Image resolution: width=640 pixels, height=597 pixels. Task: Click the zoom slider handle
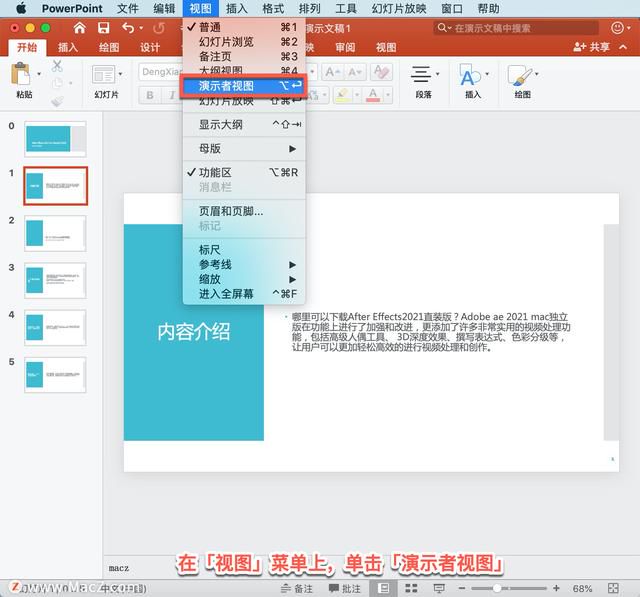(x=497, y=588)
